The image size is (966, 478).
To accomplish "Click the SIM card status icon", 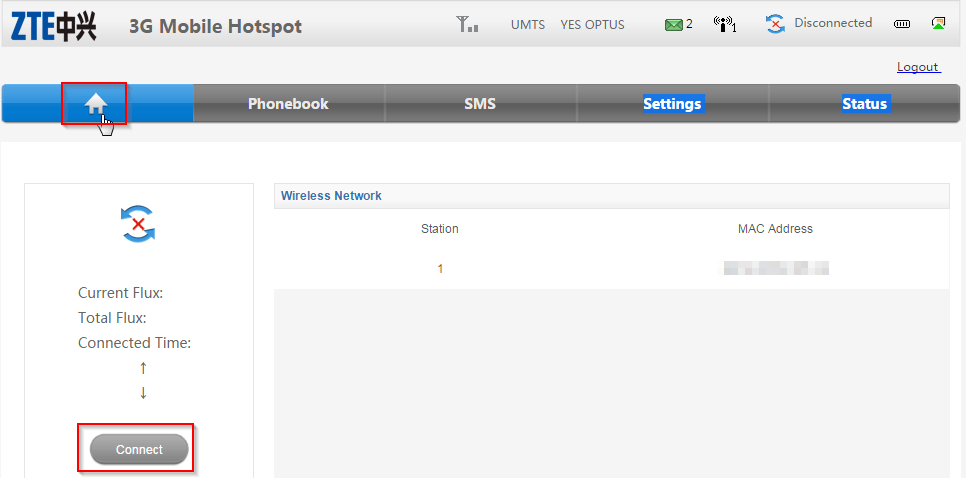I will tap(938, 24).
